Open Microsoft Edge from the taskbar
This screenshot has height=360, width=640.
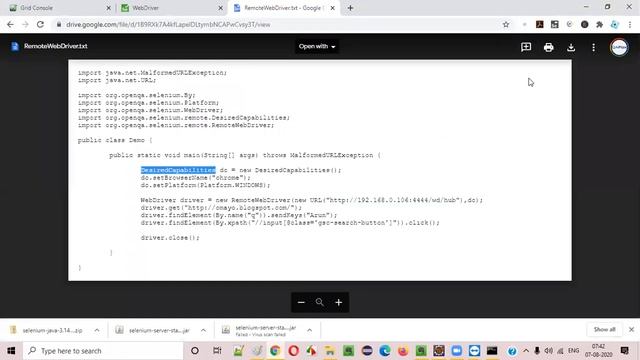pos(384,351)
